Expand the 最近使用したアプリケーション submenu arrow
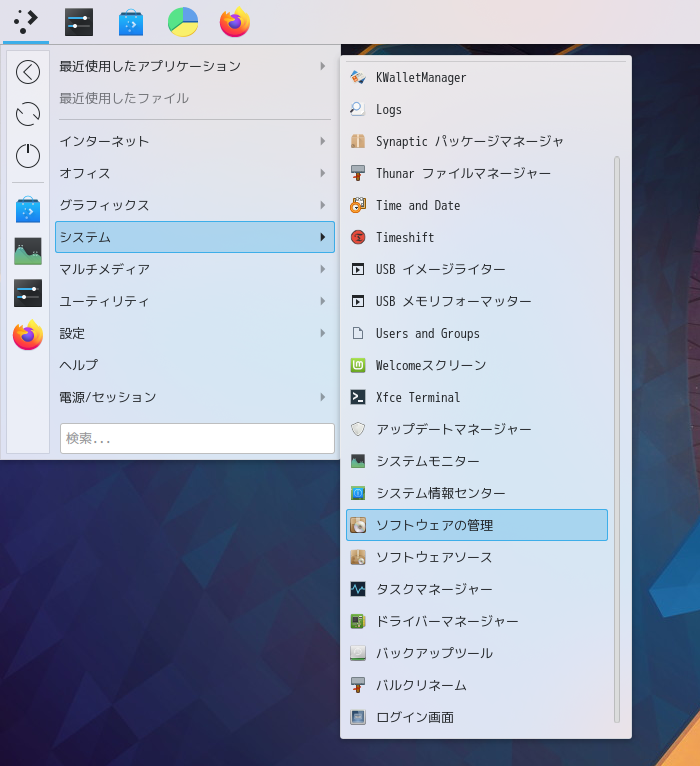 click(x=322, y=66)
